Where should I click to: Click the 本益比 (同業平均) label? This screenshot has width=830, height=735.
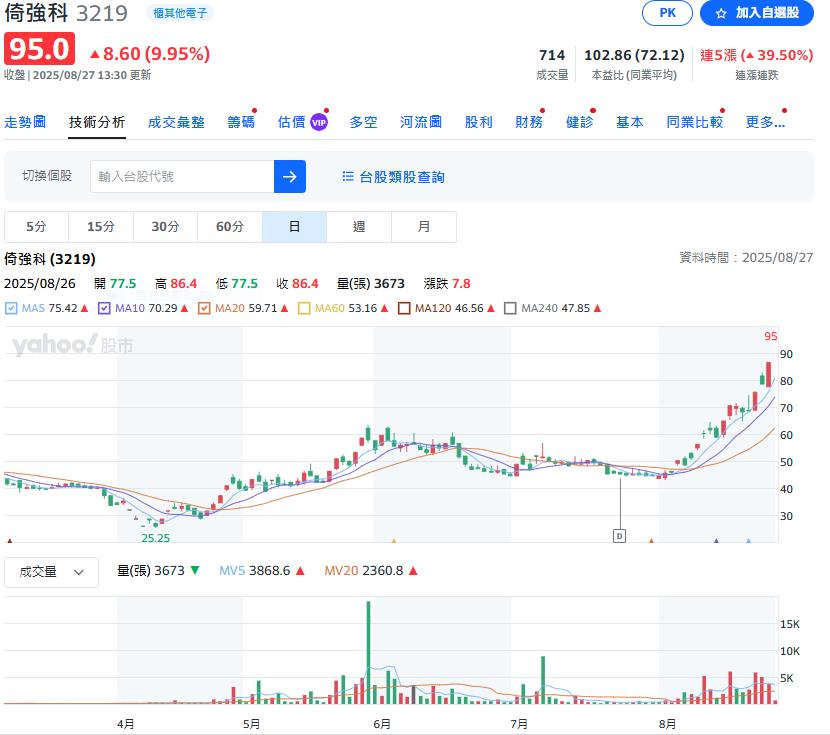coord(634,75)
